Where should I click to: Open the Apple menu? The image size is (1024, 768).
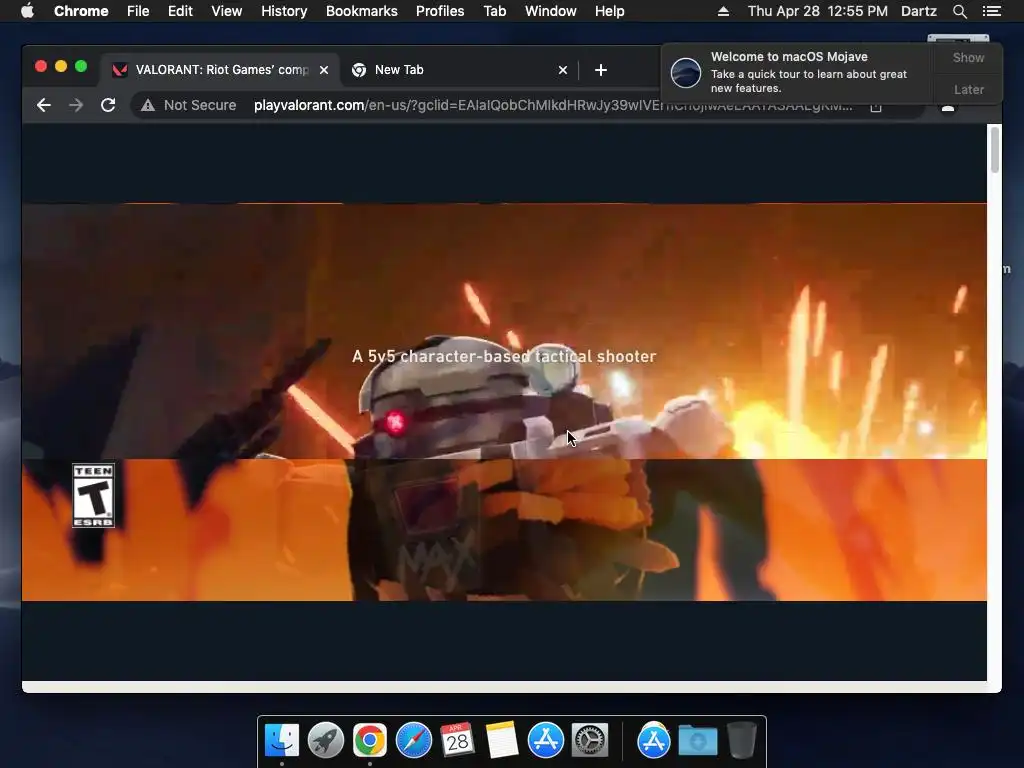click(x=27, y=11)
